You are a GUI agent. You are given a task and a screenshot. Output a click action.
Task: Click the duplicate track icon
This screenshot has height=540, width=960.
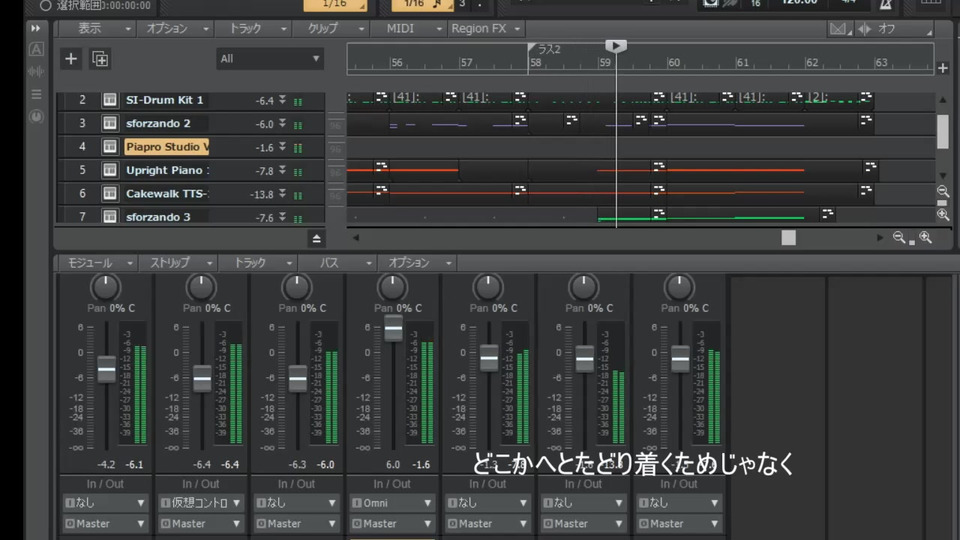tap(100, 59)
